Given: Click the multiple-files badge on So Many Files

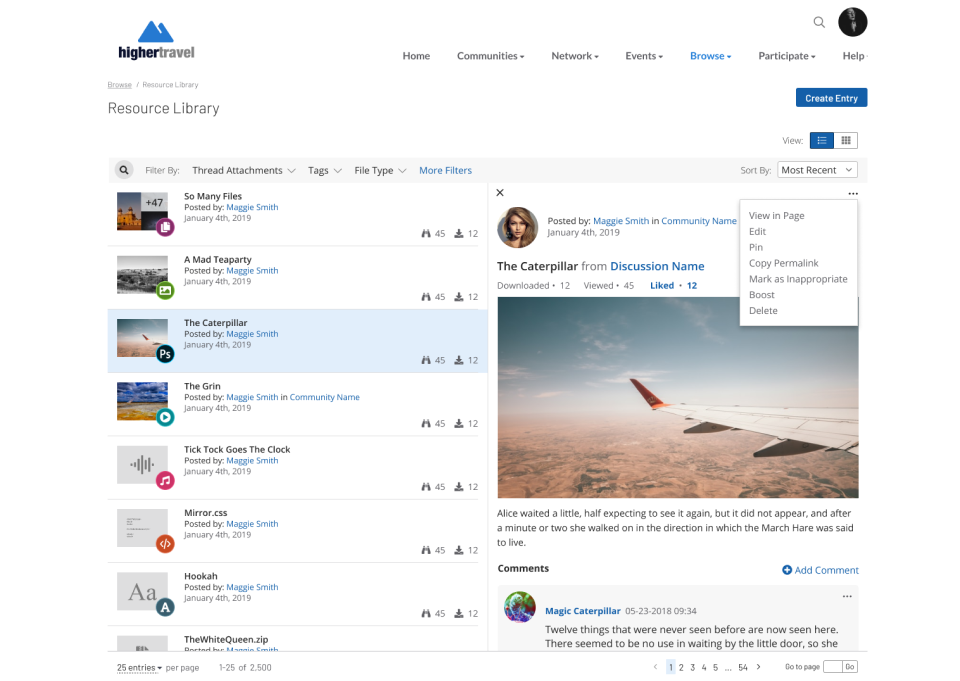Looking at the screenshot, I should click(165, 227).
